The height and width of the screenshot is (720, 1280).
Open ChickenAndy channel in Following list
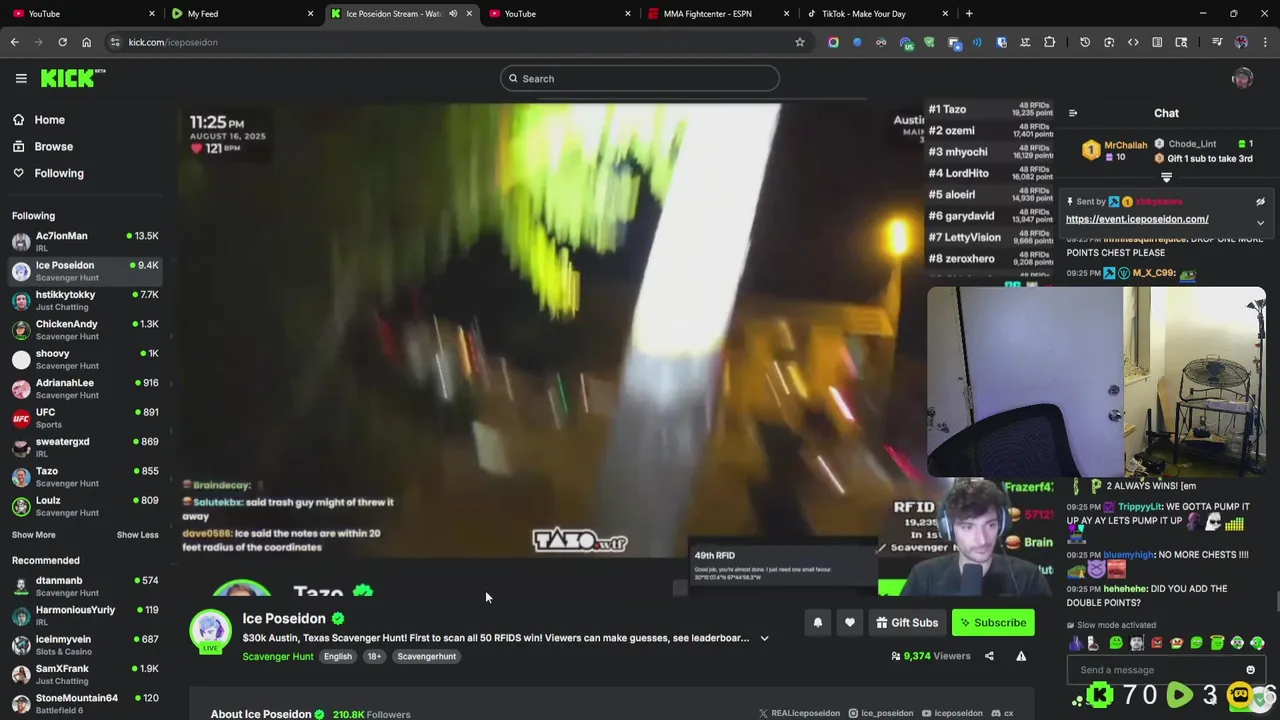[x=84, y=329]
